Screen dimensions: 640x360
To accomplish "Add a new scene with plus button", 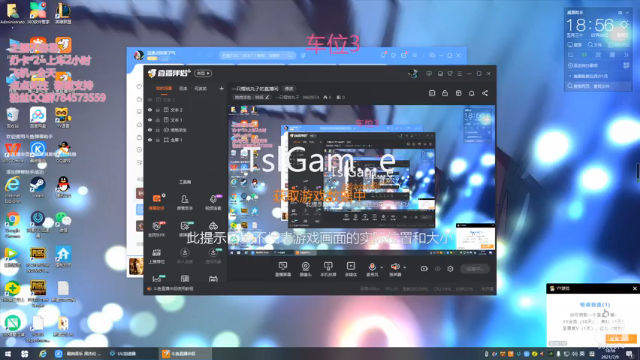I will (x=221, y=89).
